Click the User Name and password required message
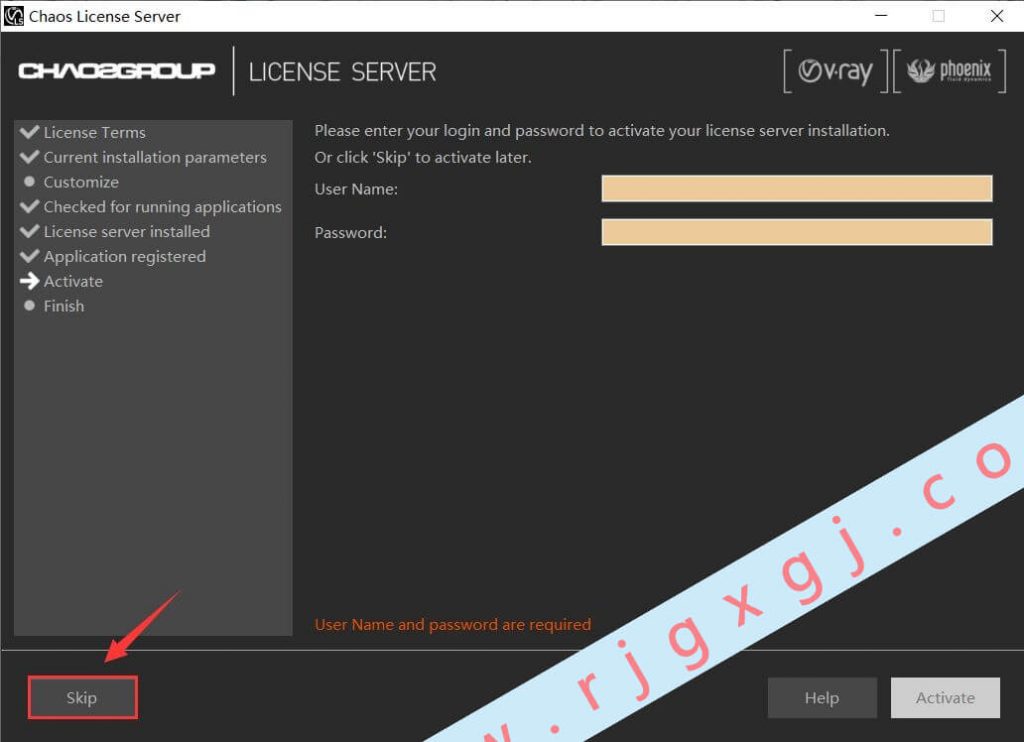Image resolution: width=1024 pixels, height=742 pixels. 453,624
